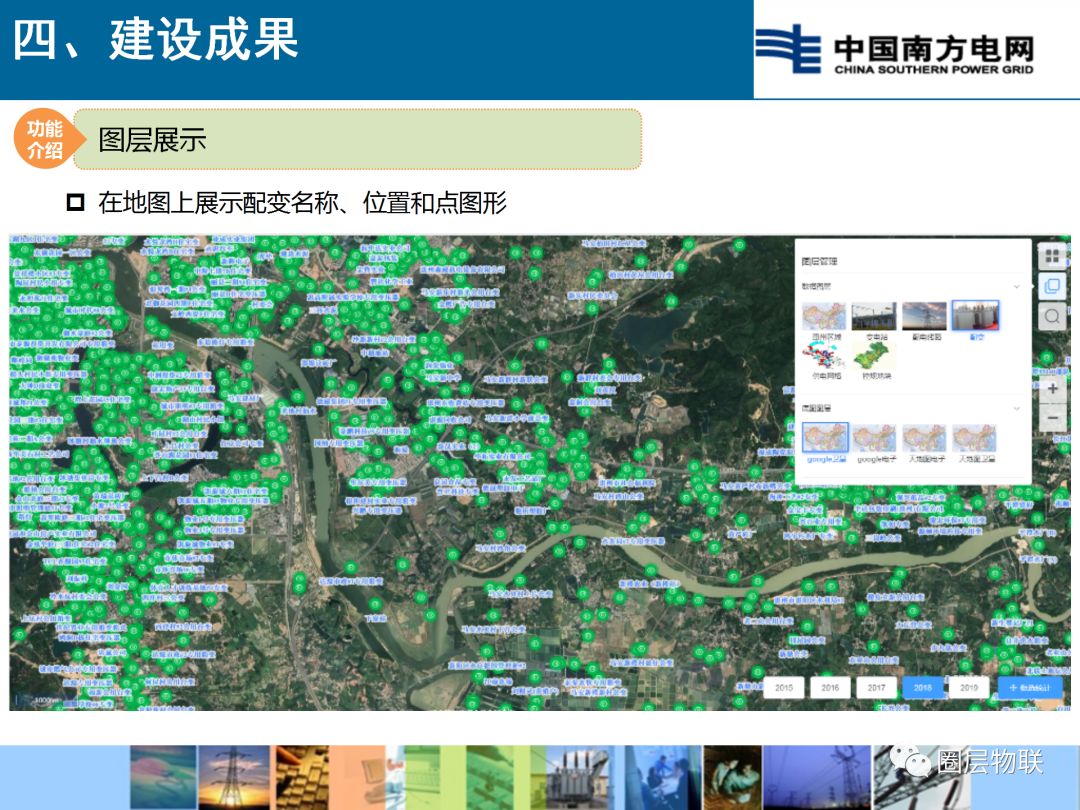The width and height of the screenshot is (1080, 810).
Task: Switch to year 2018
Action: pos(922,687)
